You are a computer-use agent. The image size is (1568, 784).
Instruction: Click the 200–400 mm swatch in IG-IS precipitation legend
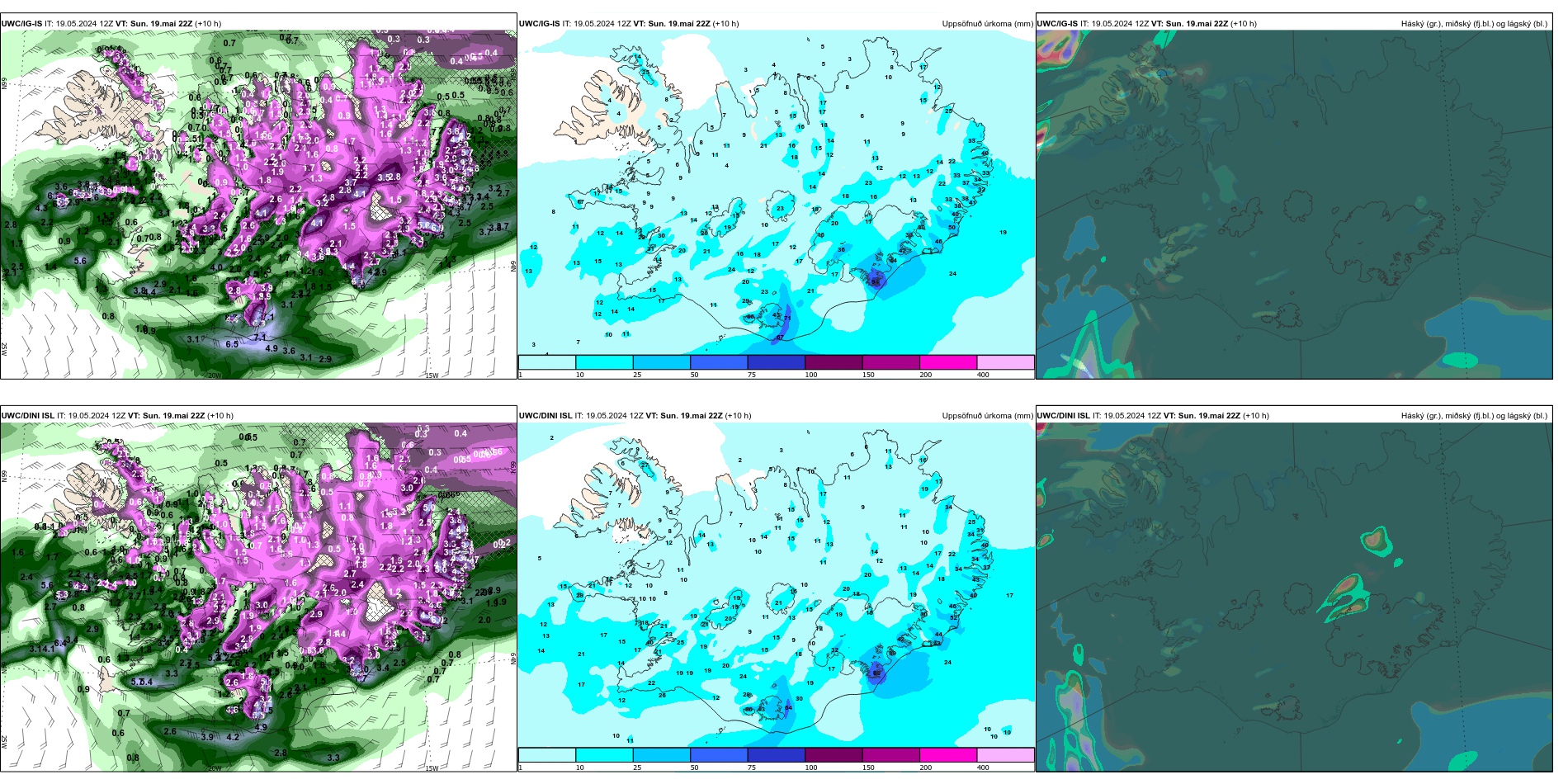tap(948, 362)
